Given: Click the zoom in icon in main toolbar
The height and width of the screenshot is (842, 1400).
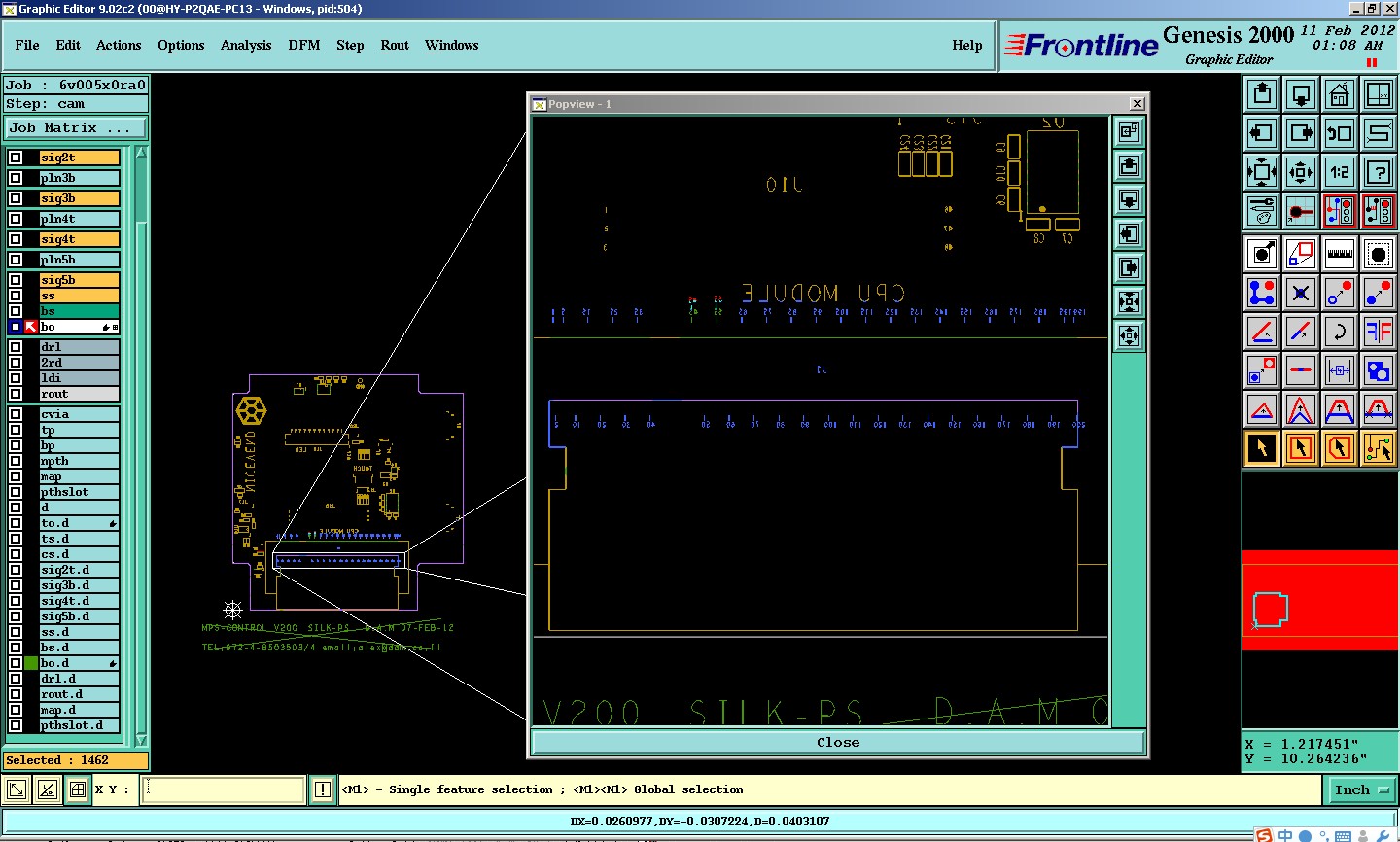Looking at the screenshot, I should click(x=1262, y=172).
